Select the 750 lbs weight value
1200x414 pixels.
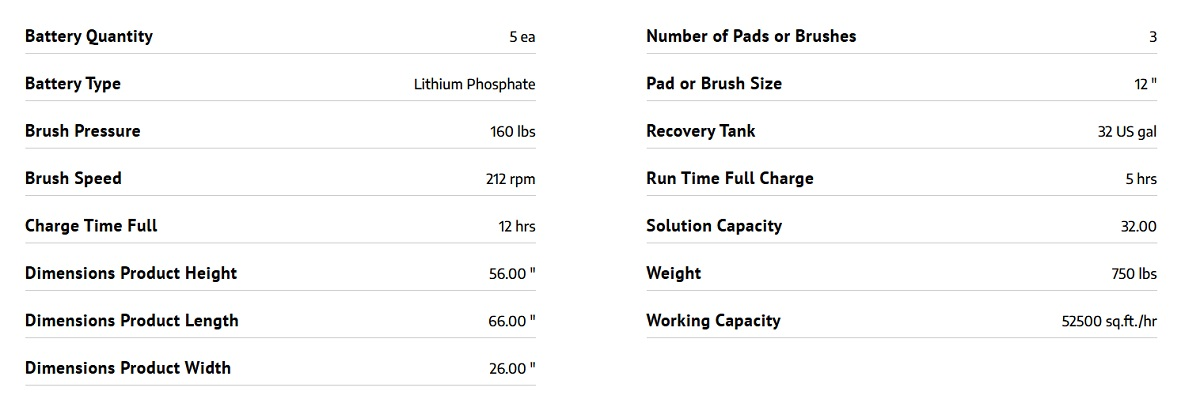tap(1133, 274)
